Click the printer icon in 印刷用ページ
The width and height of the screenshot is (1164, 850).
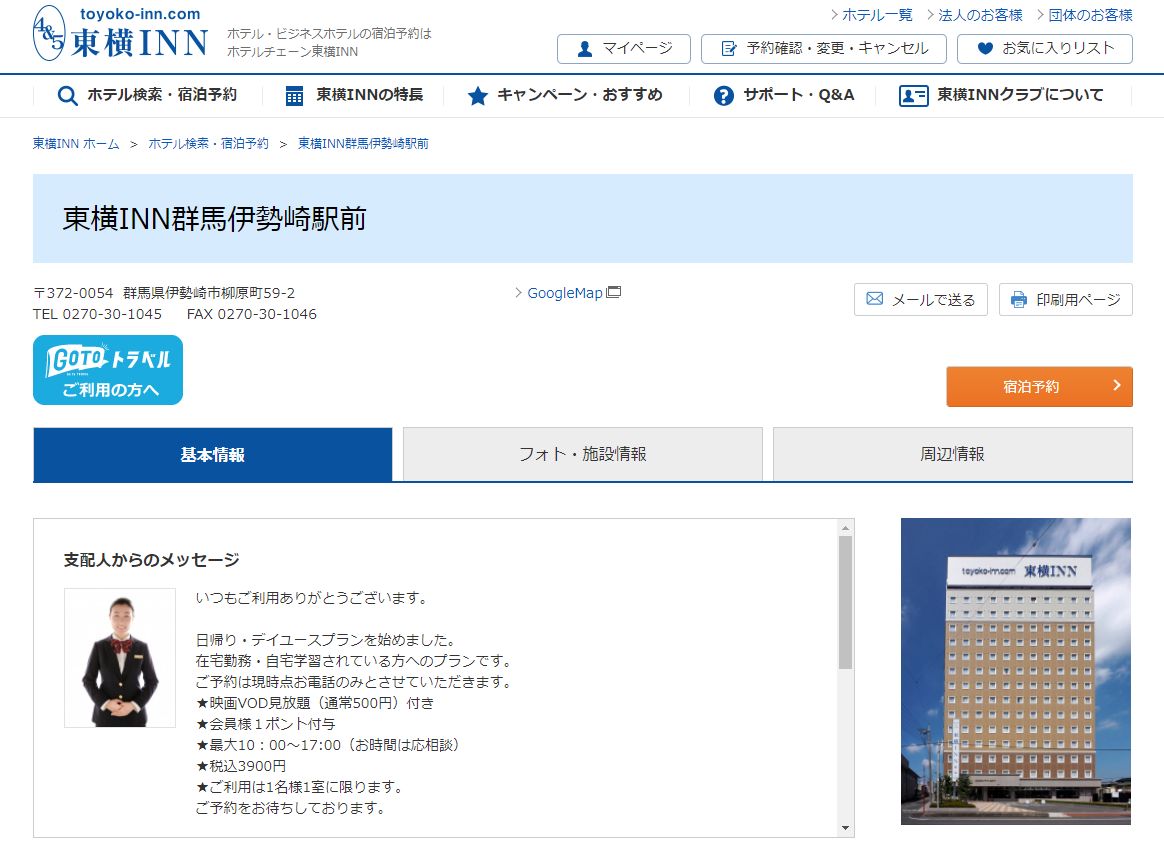1019,299
